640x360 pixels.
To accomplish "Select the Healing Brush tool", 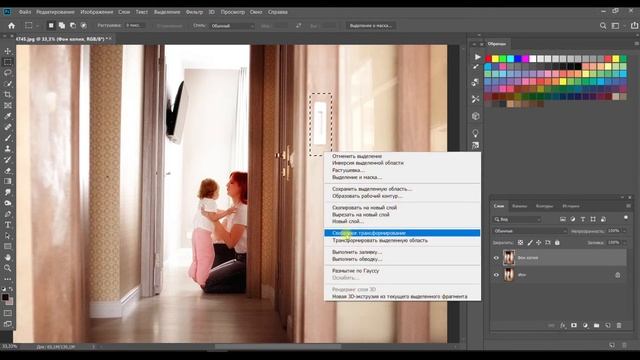I will 8,127.
